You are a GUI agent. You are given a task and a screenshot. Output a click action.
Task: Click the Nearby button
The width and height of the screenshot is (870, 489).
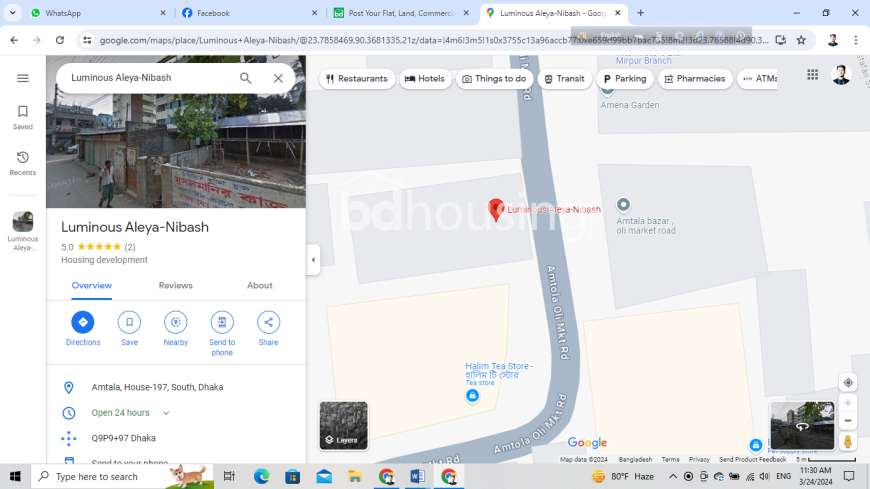[175, 329]
